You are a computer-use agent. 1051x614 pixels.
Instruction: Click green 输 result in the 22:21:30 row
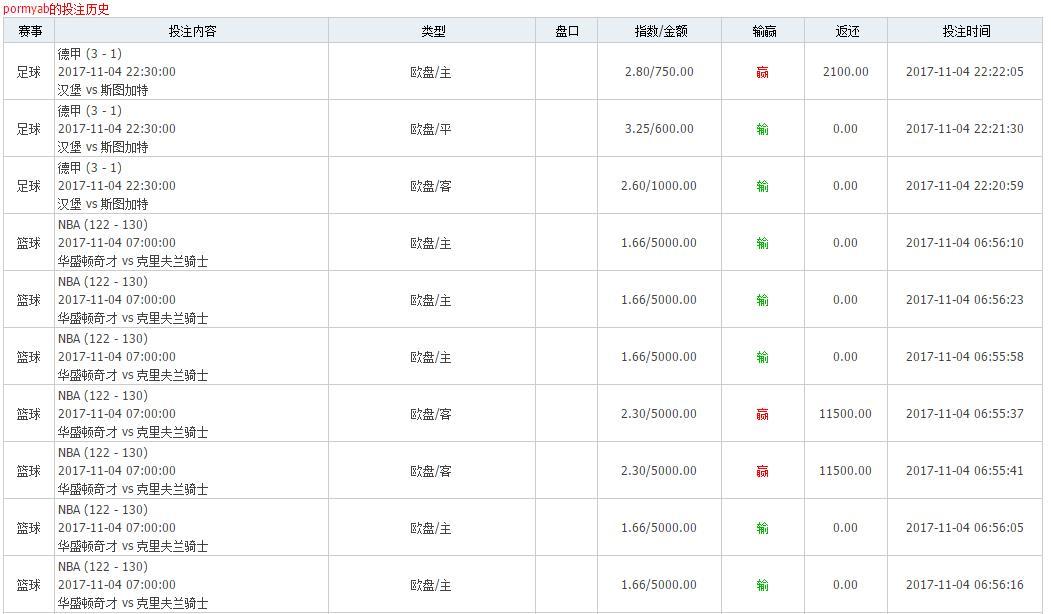coord(762,129)
